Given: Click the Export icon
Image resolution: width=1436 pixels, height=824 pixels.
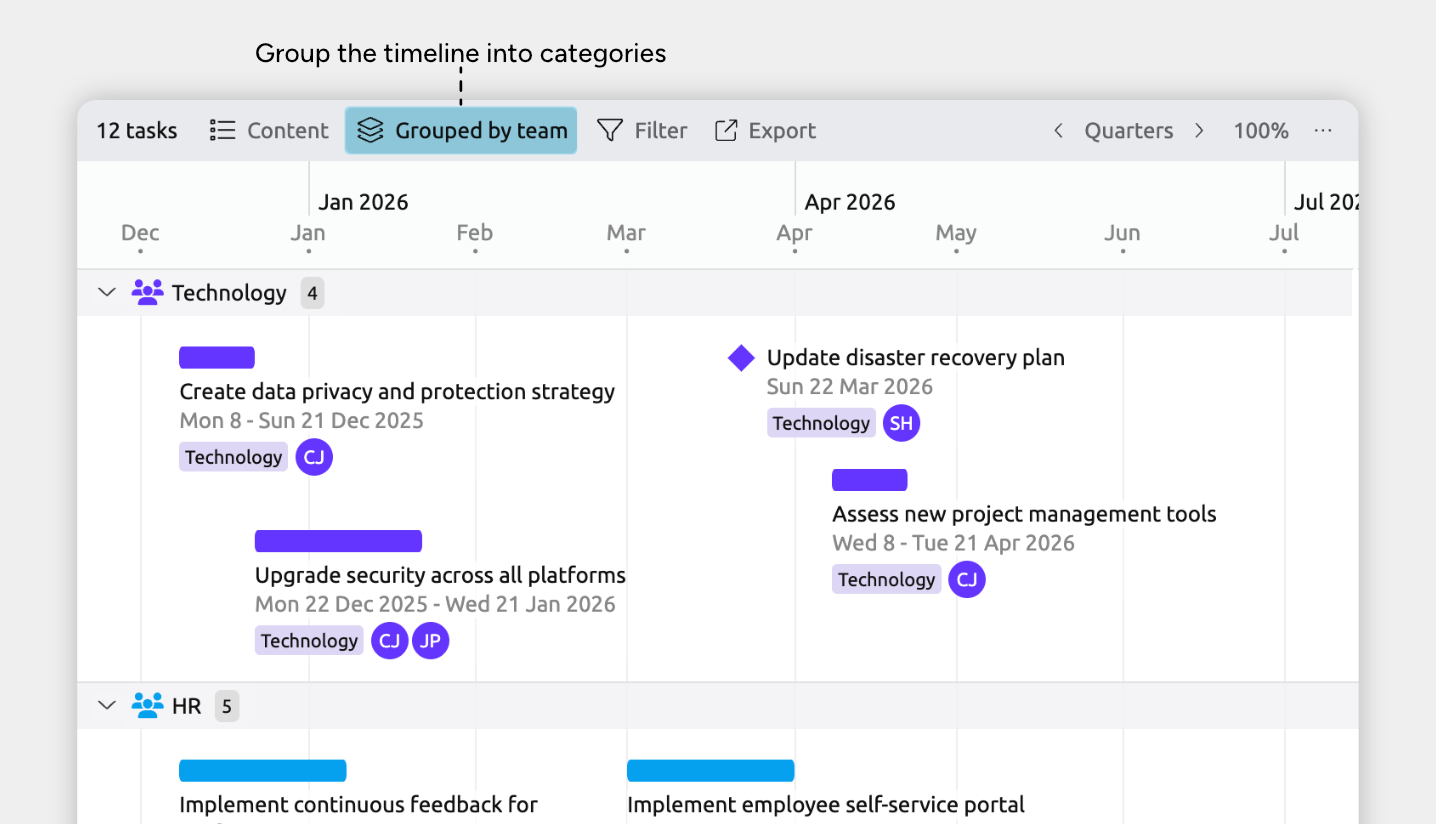Looking at the screenshot, I should coord(726,131).
